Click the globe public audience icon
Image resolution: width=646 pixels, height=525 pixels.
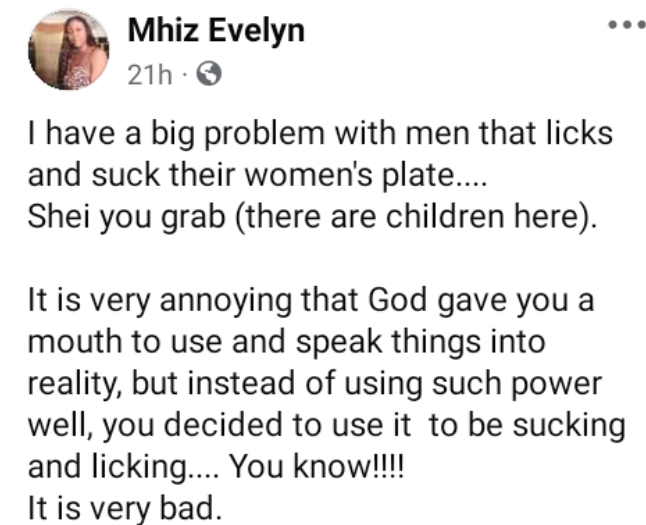point(209,73)
